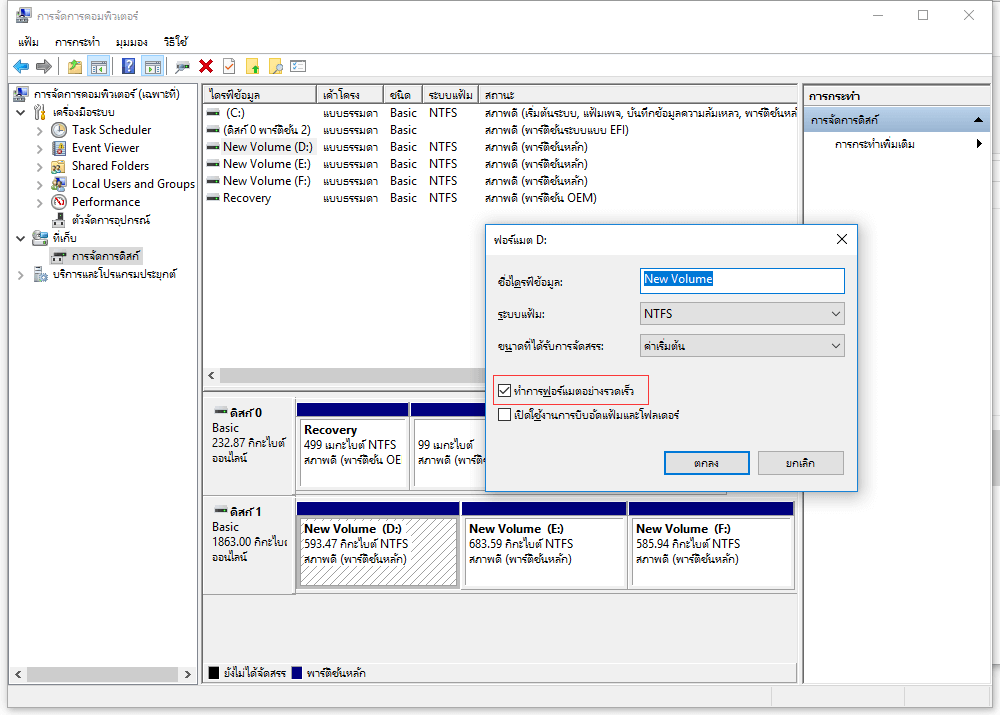Open the NTFS file system dropdown
Image resolution: width=1000 pixels, height=715 pixels.
pyautogui.click(x=742, y=314)
